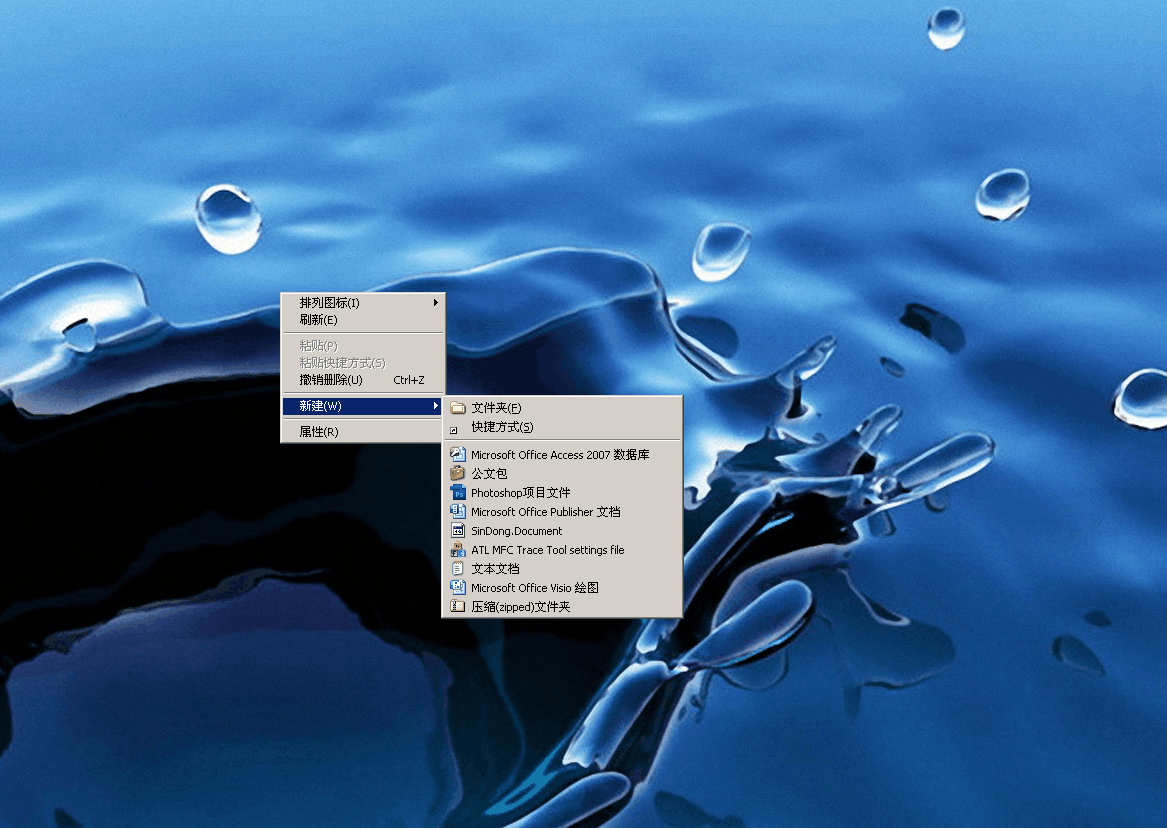This screenshot has width=1167, height=828.
Task: Choose ATL MFC Trace Tool settings file
Action: pos(563,550)
